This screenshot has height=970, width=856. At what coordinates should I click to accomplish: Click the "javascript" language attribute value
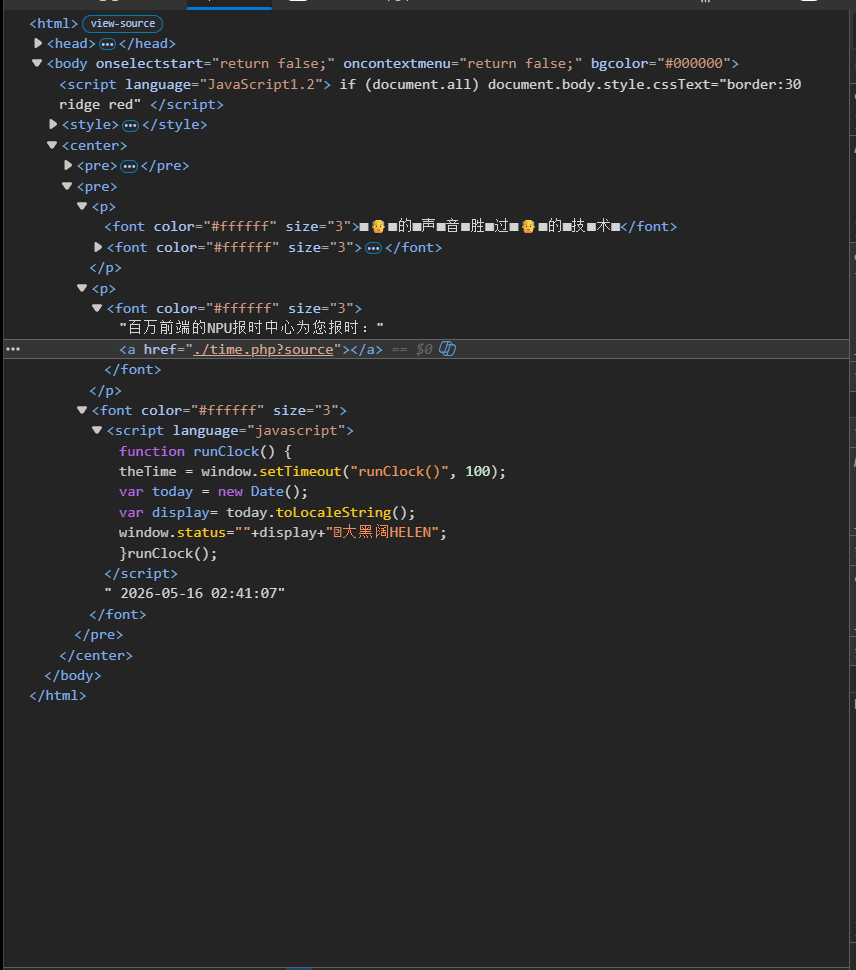click(296, 431)
